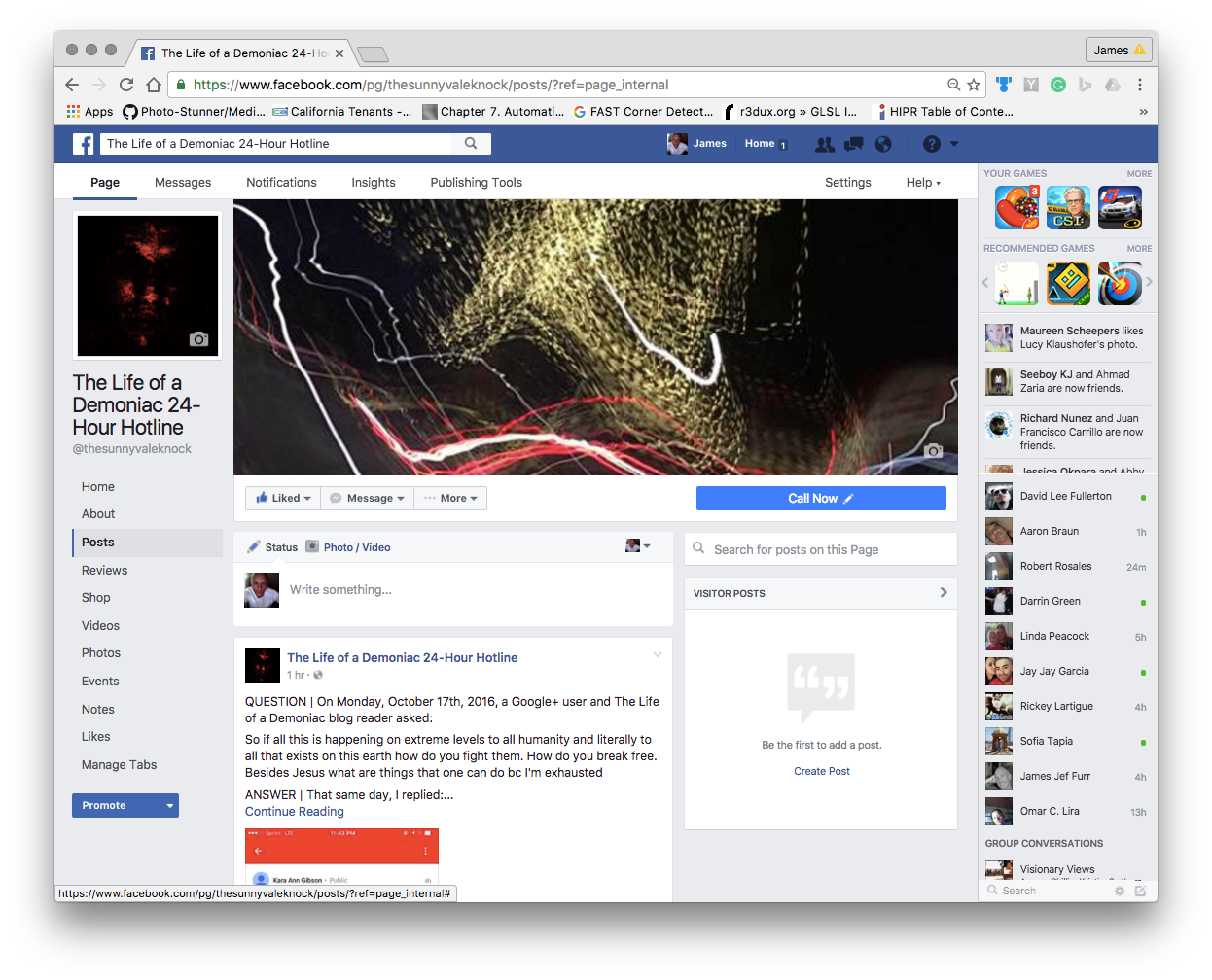The width and height of the screenshot is (1212, 980).
Task: Open Geometry Dash recommended game icon
Action: [1068, 283]
